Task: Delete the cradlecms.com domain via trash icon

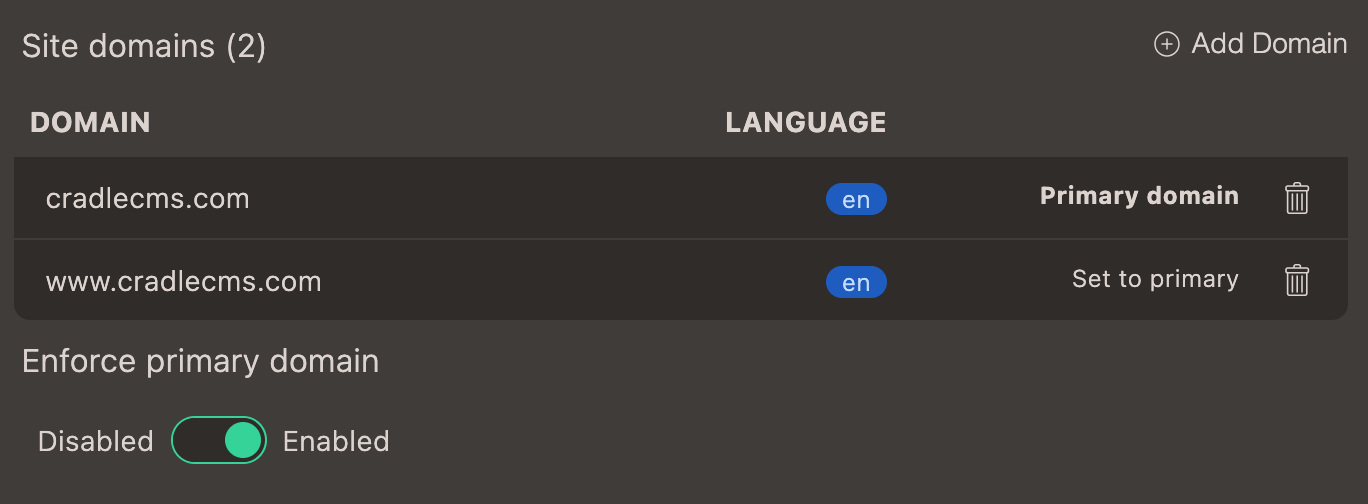Action: click(1296, 198)
